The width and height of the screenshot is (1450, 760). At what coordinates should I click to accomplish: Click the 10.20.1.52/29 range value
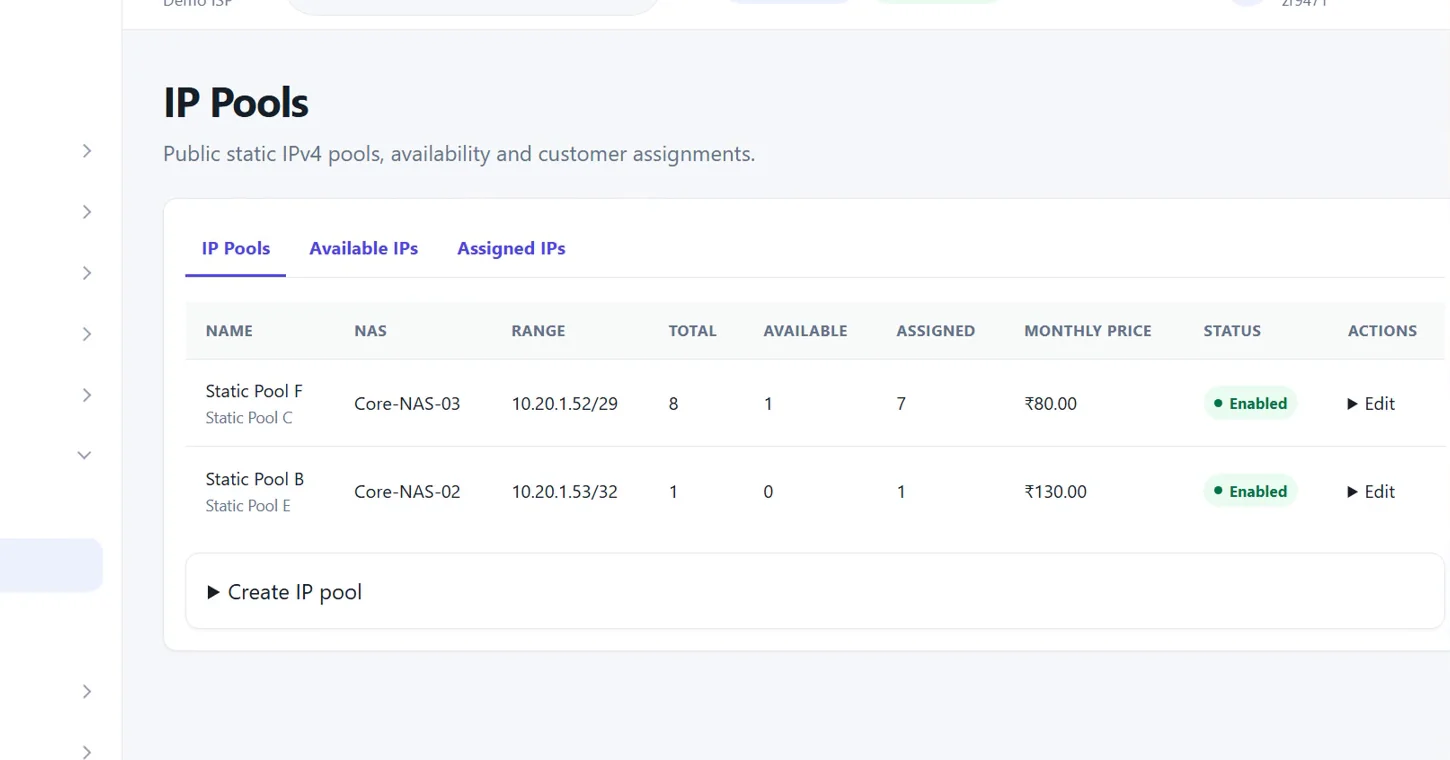tap(565, 404)
